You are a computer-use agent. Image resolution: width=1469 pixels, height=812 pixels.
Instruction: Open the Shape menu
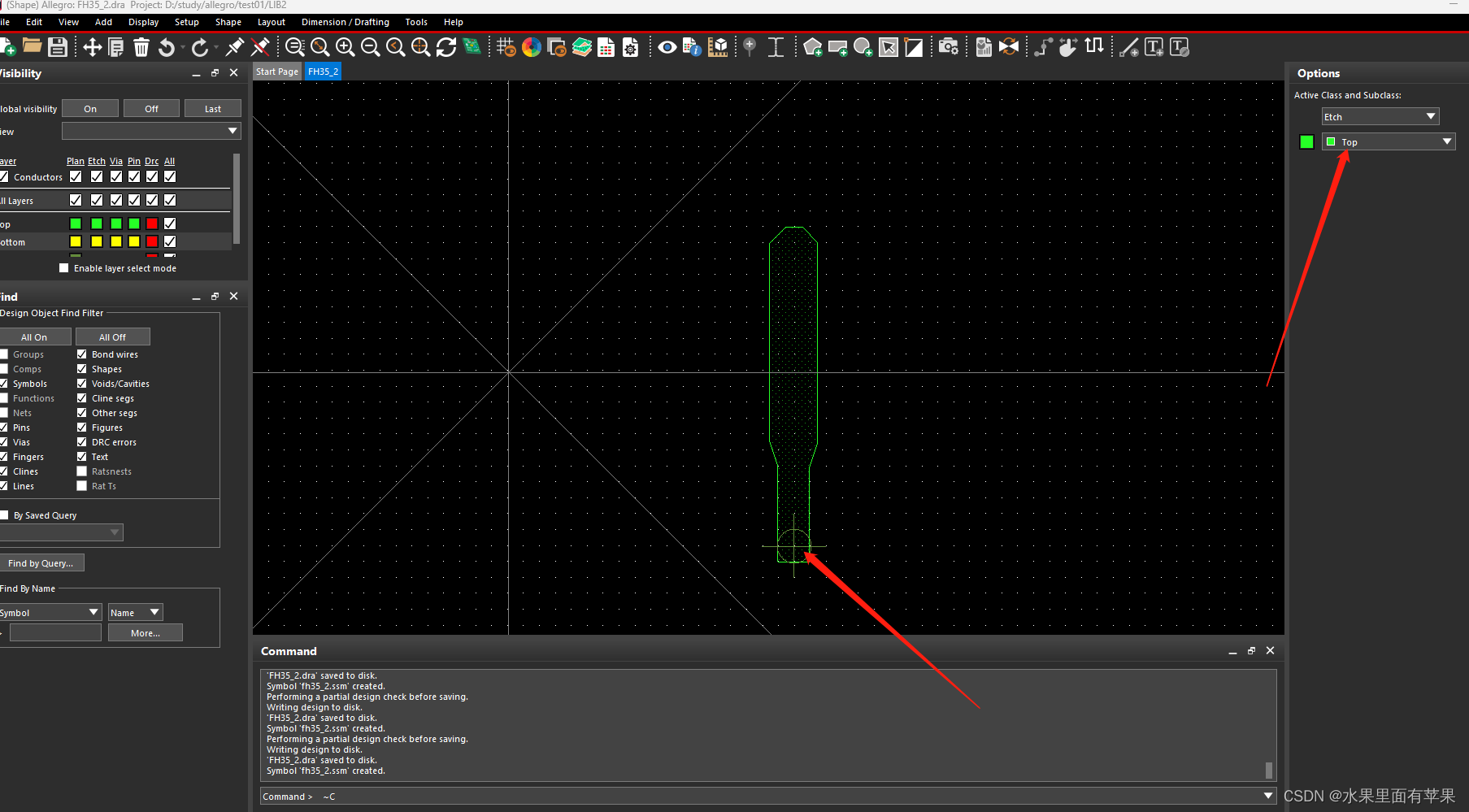point(228,22)
